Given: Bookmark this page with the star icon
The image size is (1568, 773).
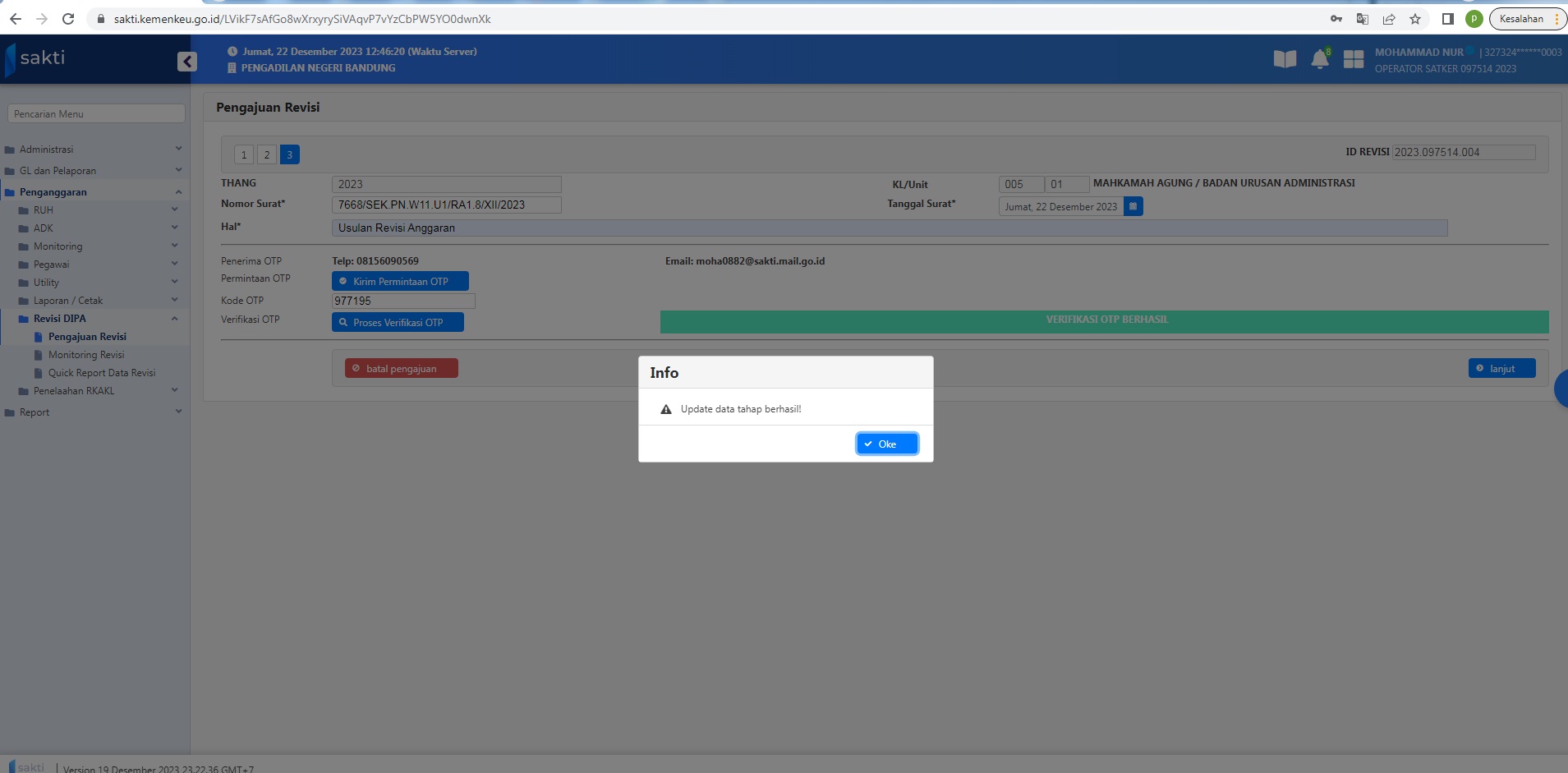Looking at the screenshot, I should (x=1414, y=19).
